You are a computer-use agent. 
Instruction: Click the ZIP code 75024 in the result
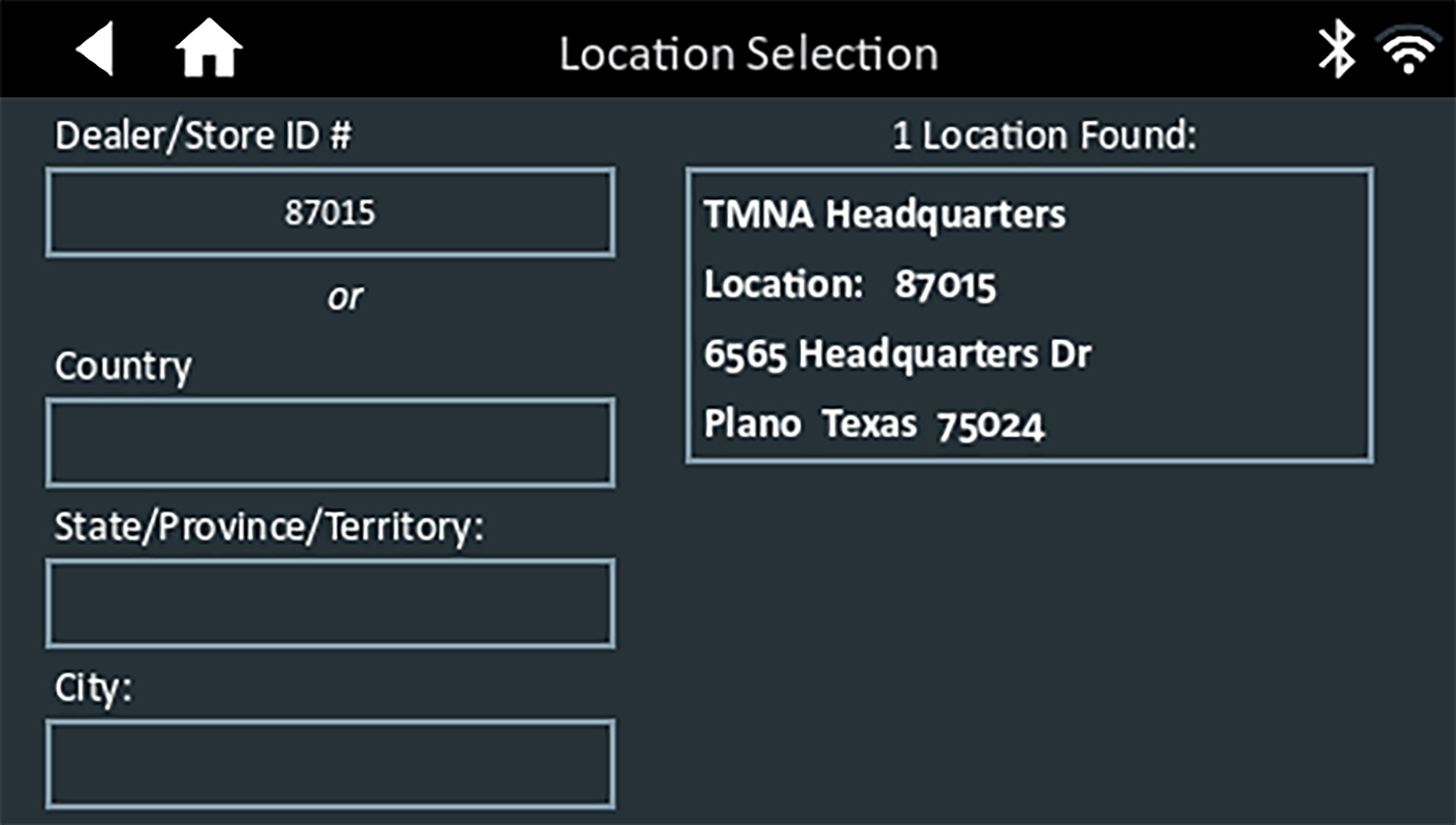(x=991, y=426)
